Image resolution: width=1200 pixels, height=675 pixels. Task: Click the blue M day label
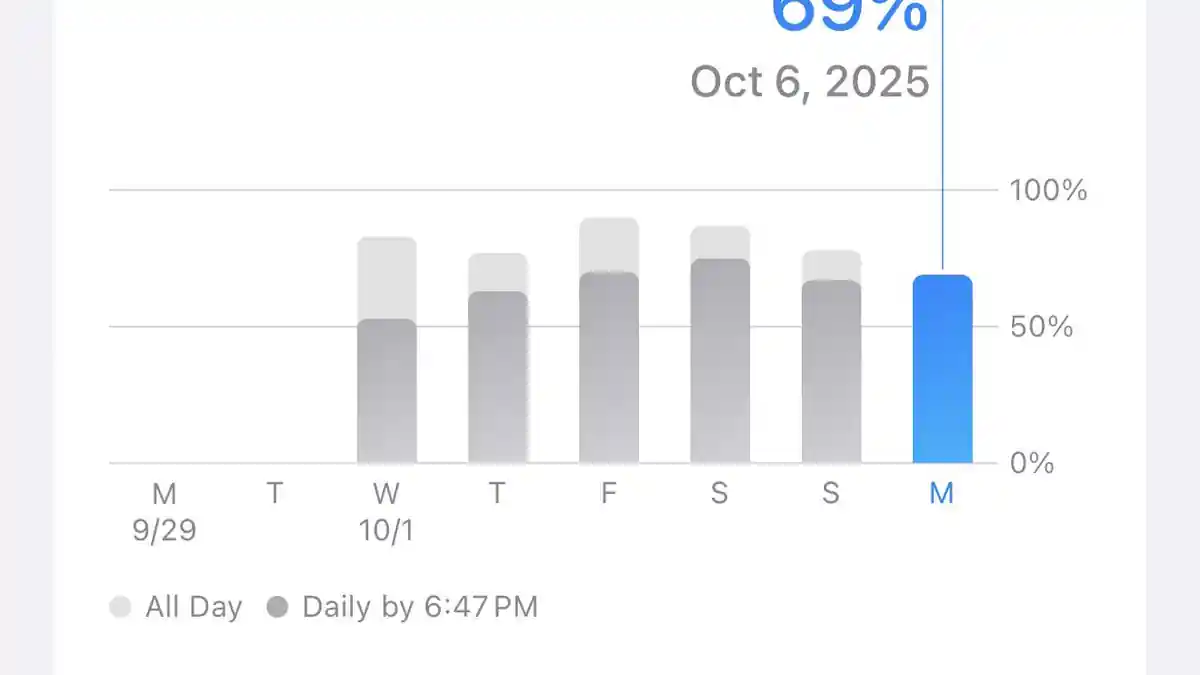(x=941, y=494)
